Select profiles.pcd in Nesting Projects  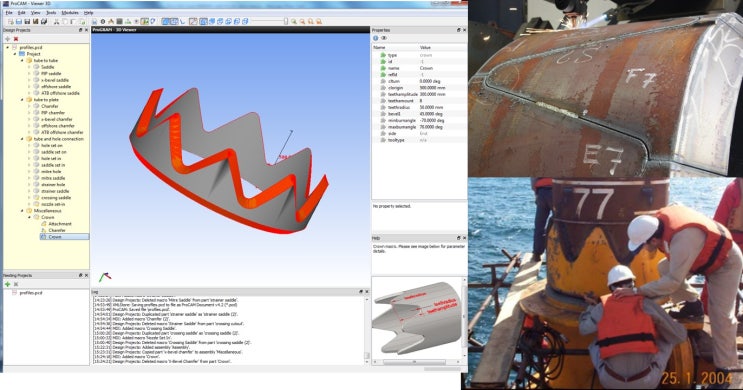pos(31,293)
